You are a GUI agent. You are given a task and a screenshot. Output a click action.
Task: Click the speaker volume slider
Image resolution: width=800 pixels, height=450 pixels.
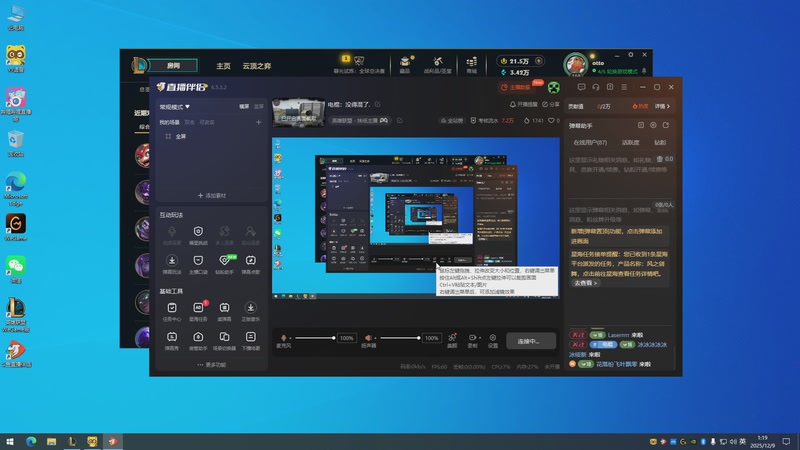click(x=400, y=338)
